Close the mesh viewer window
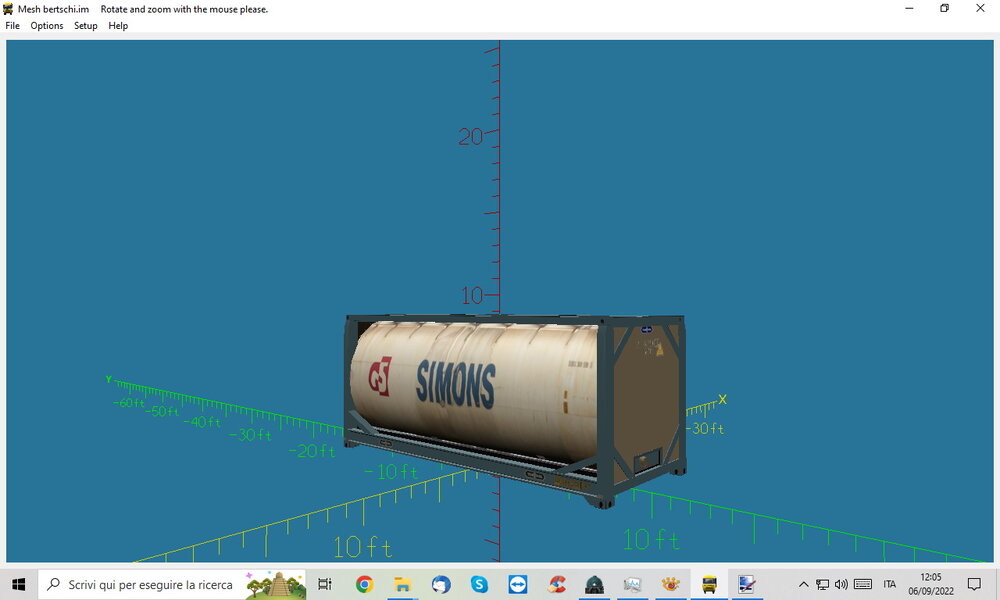The width and height of the screenshot is (1000, 600). click(980, 8)
